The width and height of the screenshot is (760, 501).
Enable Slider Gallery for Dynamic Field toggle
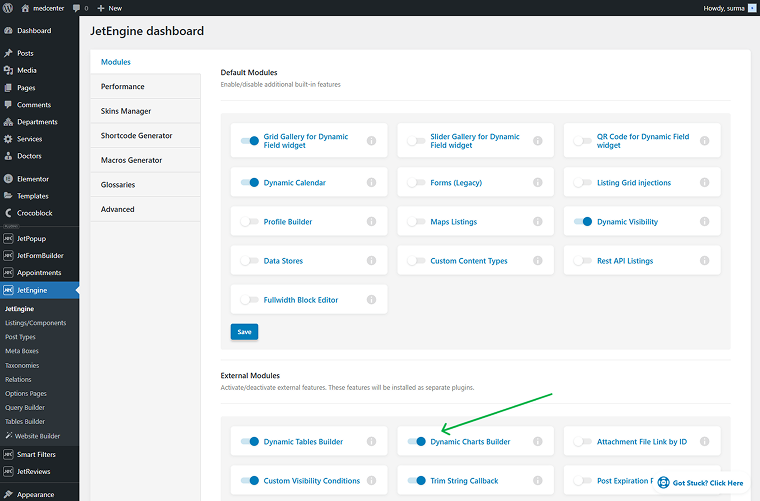tap(416, 141)
